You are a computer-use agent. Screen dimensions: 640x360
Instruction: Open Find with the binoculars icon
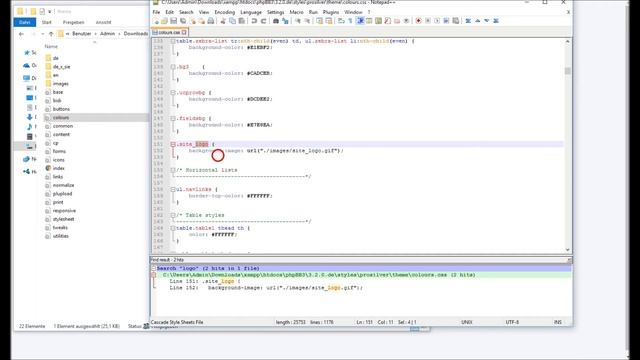(276, 21)
